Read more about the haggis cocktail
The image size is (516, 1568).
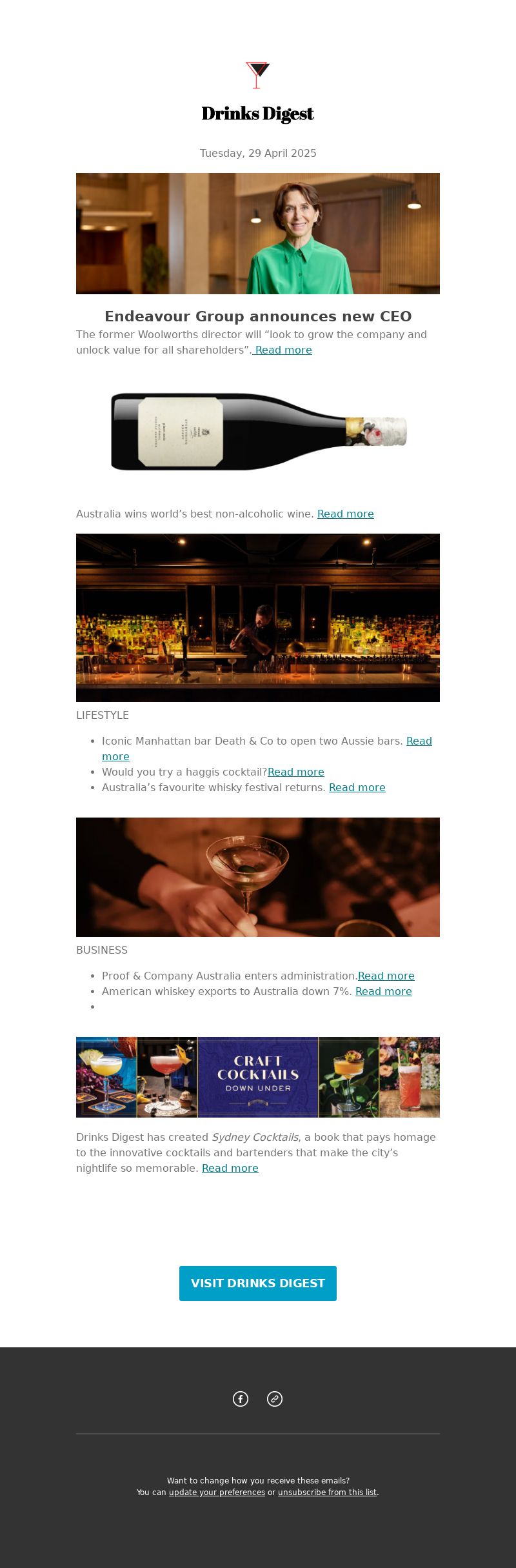pyautogui.click(x=296, y=772)
